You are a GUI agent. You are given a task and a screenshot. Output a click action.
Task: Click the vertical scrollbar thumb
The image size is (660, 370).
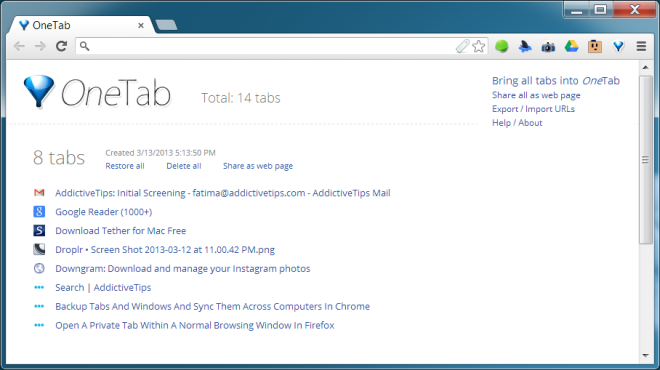(x=645, y=159)
